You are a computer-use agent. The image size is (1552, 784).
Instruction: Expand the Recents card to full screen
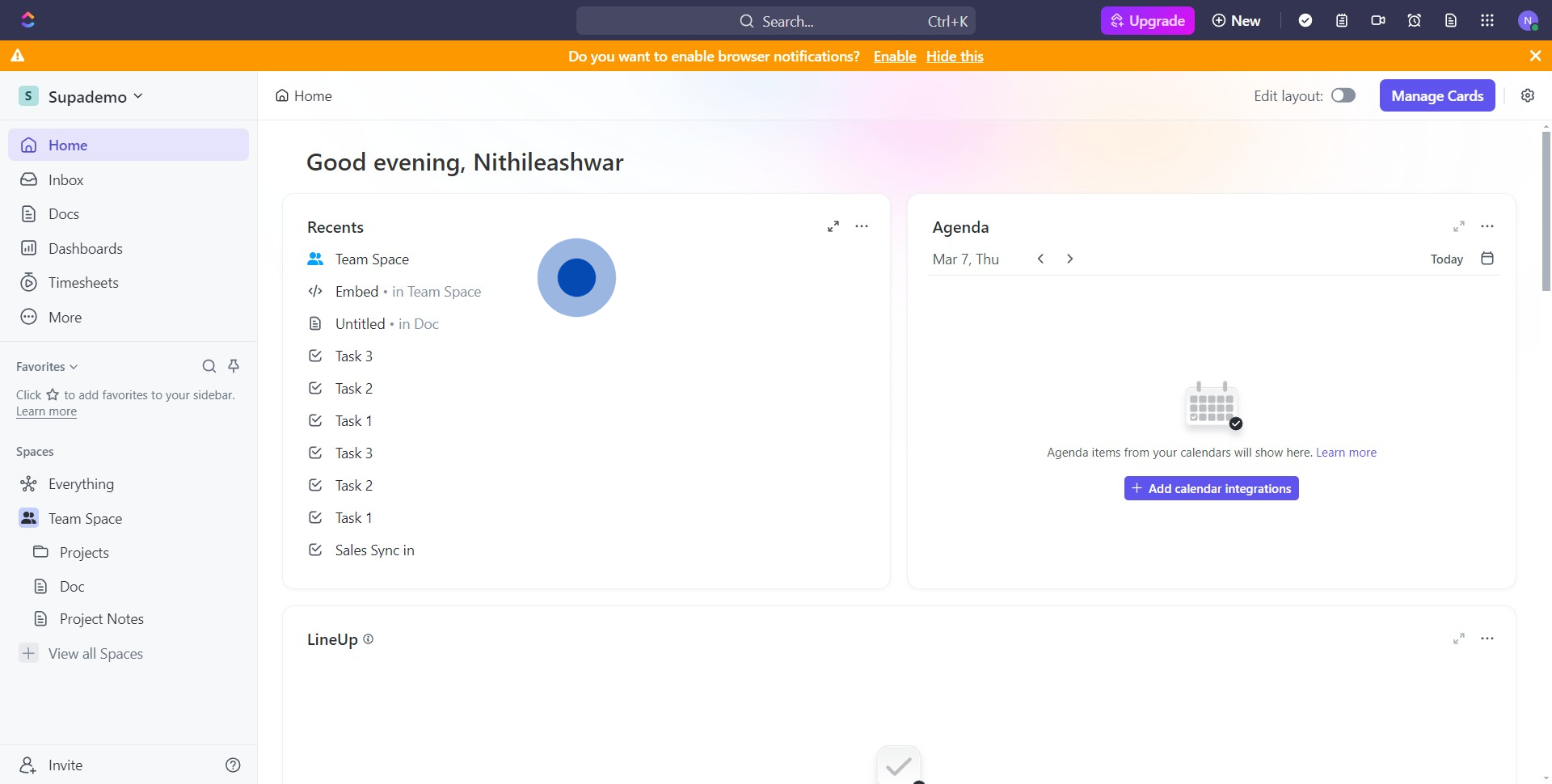pos(833,226)
